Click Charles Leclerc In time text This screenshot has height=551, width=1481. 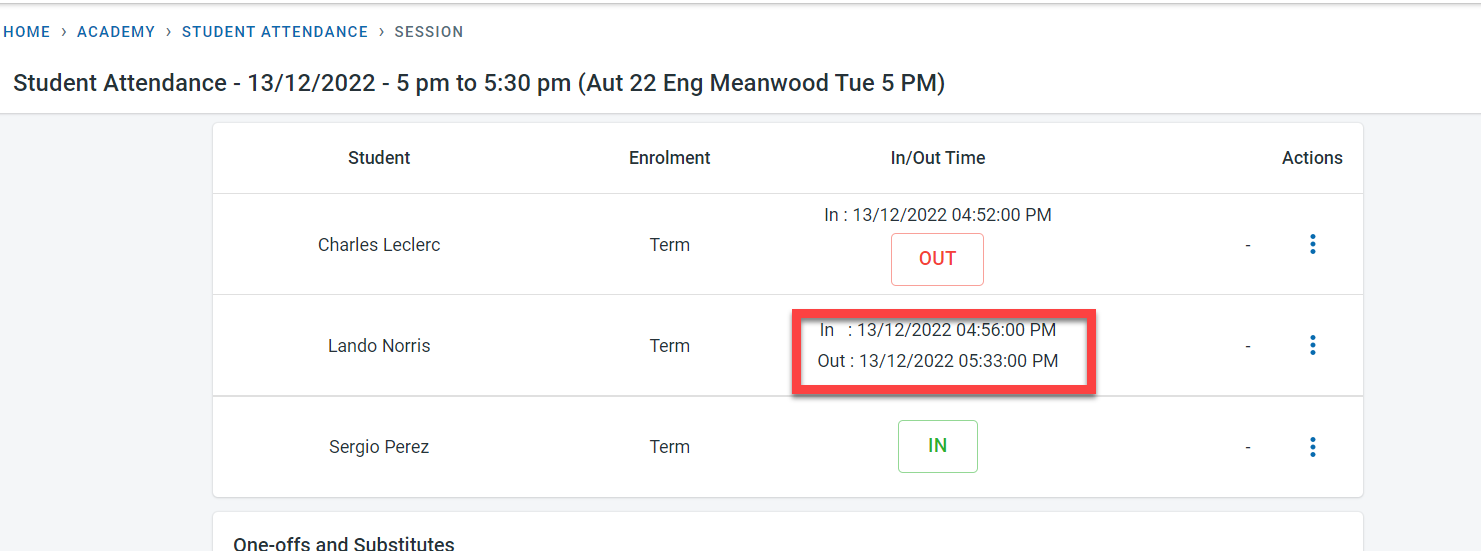pos(937,215)
